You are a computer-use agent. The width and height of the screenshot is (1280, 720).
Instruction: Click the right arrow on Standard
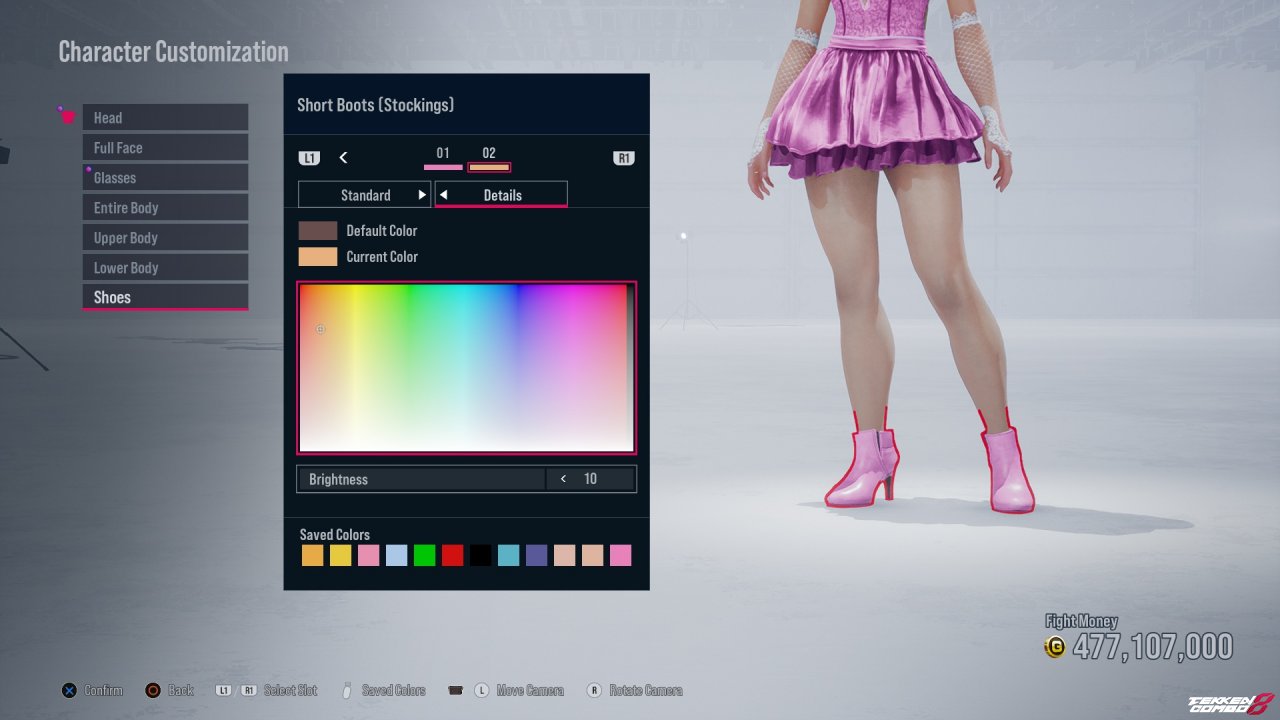click(x=422, y=195)
